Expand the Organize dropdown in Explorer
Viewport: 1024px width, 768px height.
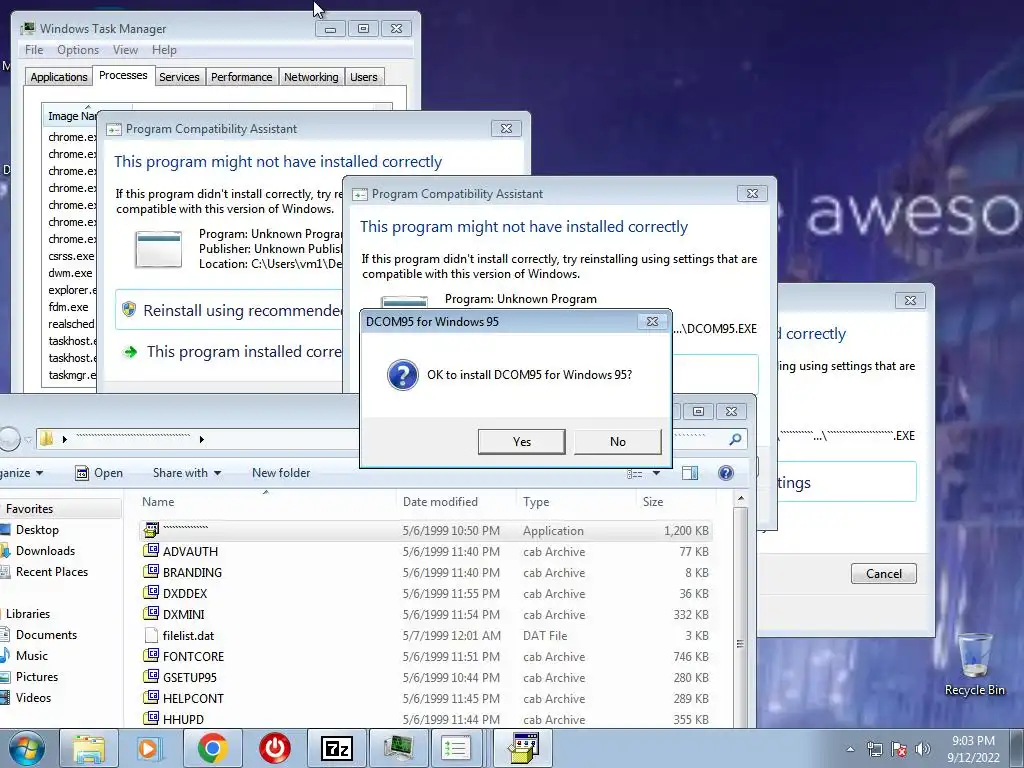click(21, 473)
